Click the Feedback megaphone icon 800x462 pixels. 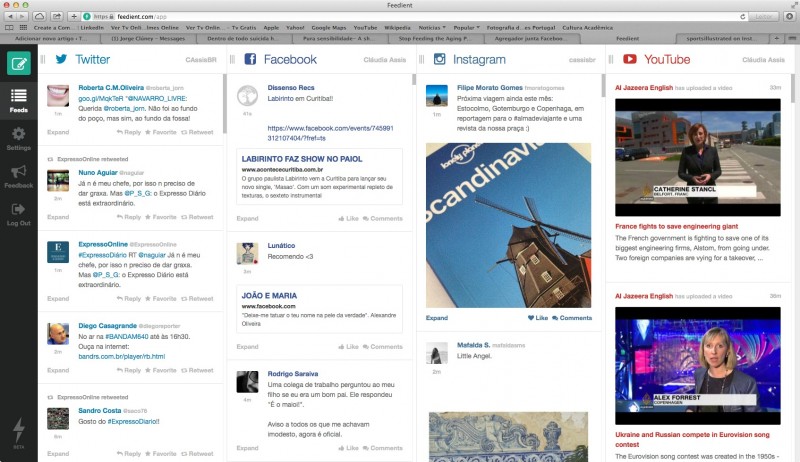click(x=18, y=175)
